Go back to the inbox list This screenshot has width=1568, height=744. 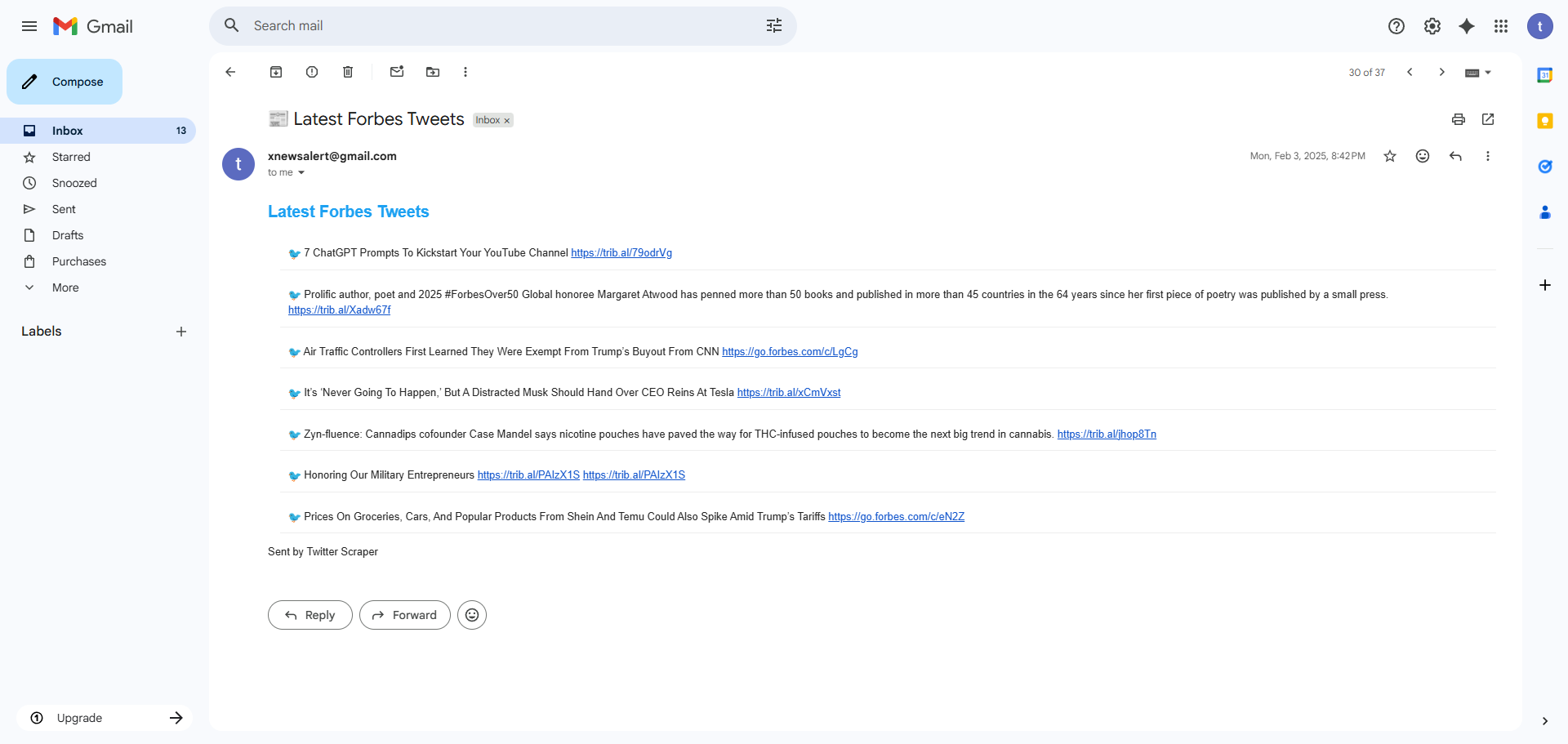tap(230, 72)
